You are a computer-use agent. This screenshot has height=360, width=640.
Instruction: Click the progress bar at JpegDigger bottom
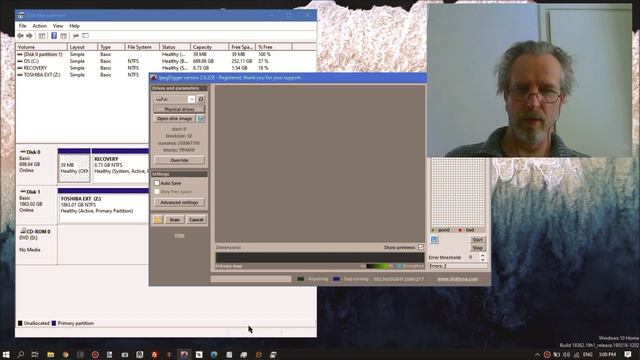pos(251,279)
